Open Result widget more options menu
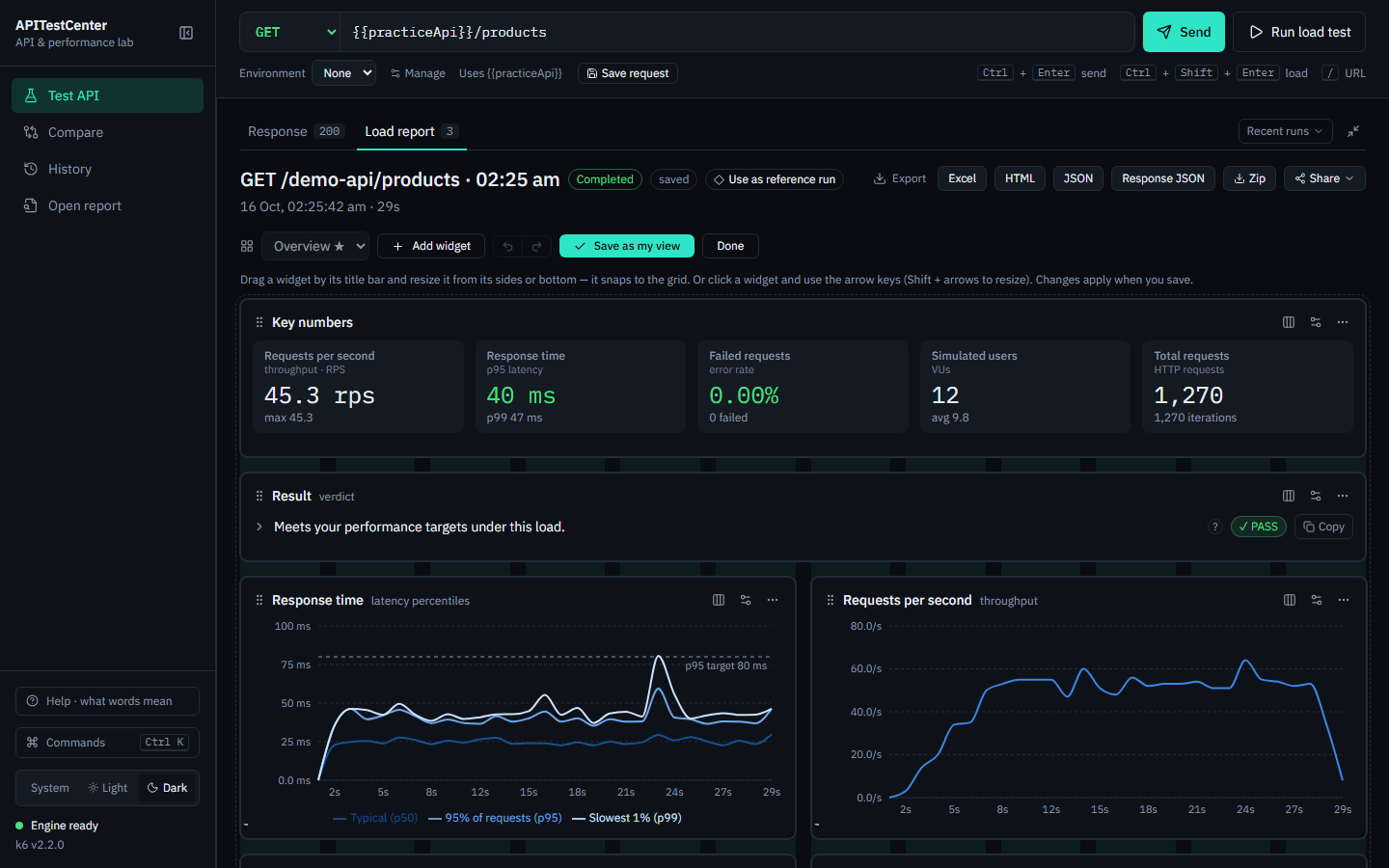The height and width of the screenshot is (868, 1389). pyautogui.click(x=1343, y=496)
